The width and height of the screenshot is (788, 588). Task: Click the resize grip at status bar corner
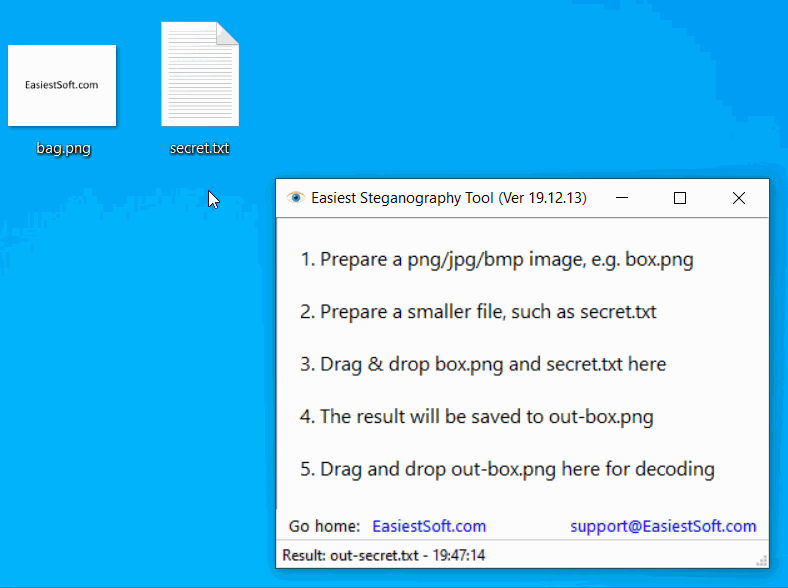tap(762, 561)
